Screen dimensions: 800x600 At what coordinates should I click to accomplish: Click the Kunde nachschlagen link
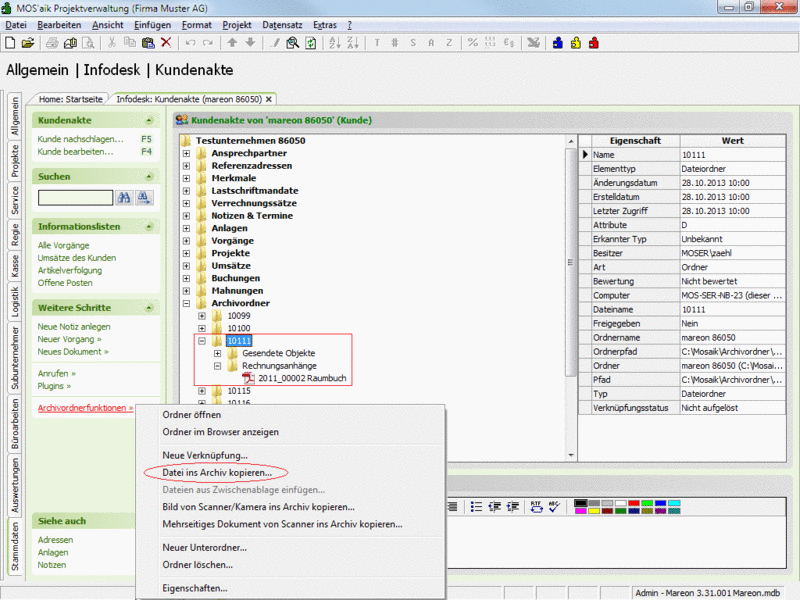pyautogui.click(x=80, y=139)
